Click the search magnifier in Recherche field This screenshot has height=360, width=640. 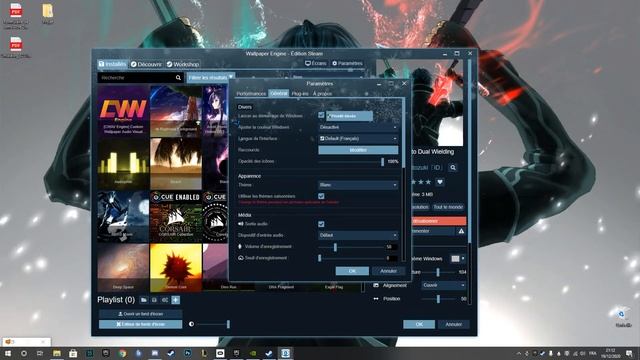[178, 78]
